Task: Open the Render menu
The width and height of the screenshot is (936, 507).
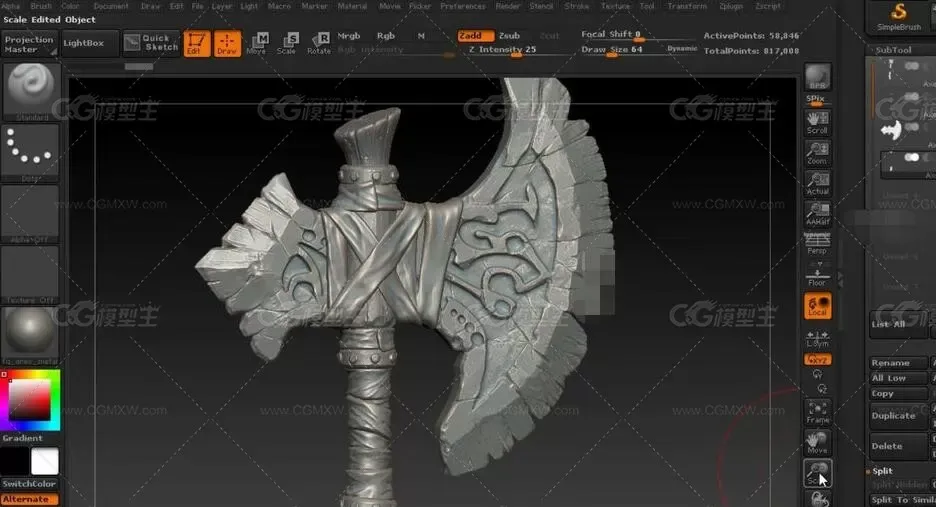Action: [508, 6]
